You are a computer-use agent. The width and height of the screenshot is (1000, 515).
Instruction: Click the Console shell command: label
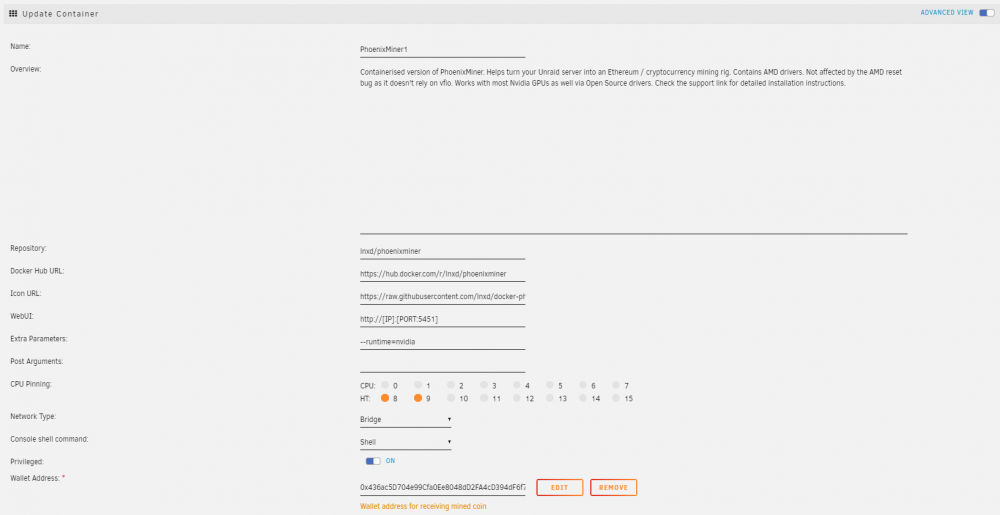pyautogui.click(x=49, y=439)
